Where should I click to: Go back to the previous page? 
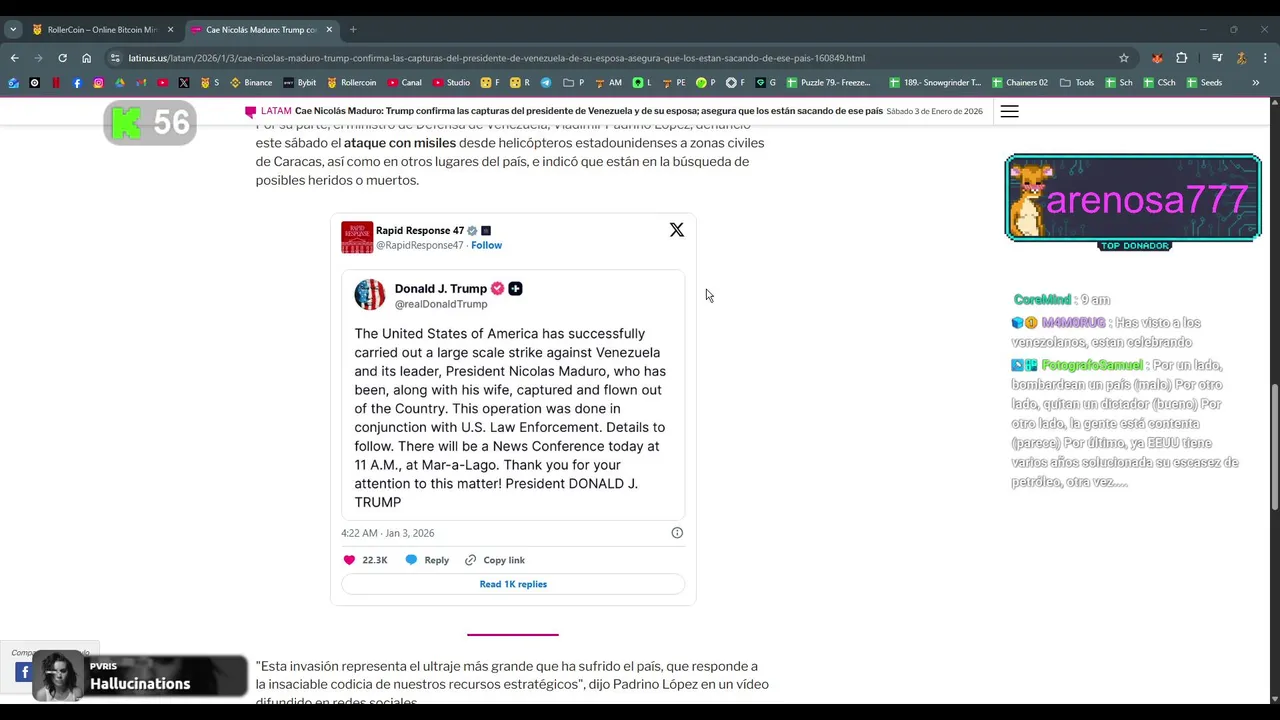click(15, 58)
